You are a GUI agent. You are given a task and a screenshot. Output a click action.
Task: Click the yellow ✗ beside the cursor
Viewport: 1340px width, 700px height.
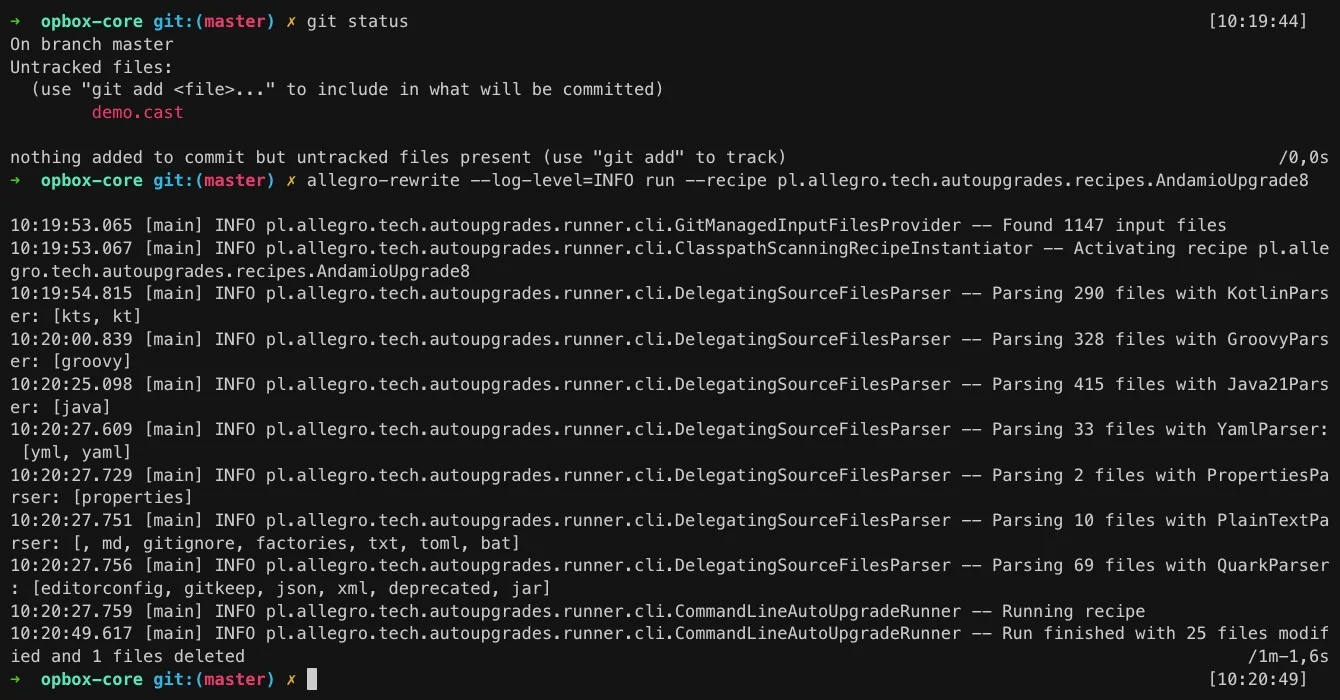pos(291,680)
